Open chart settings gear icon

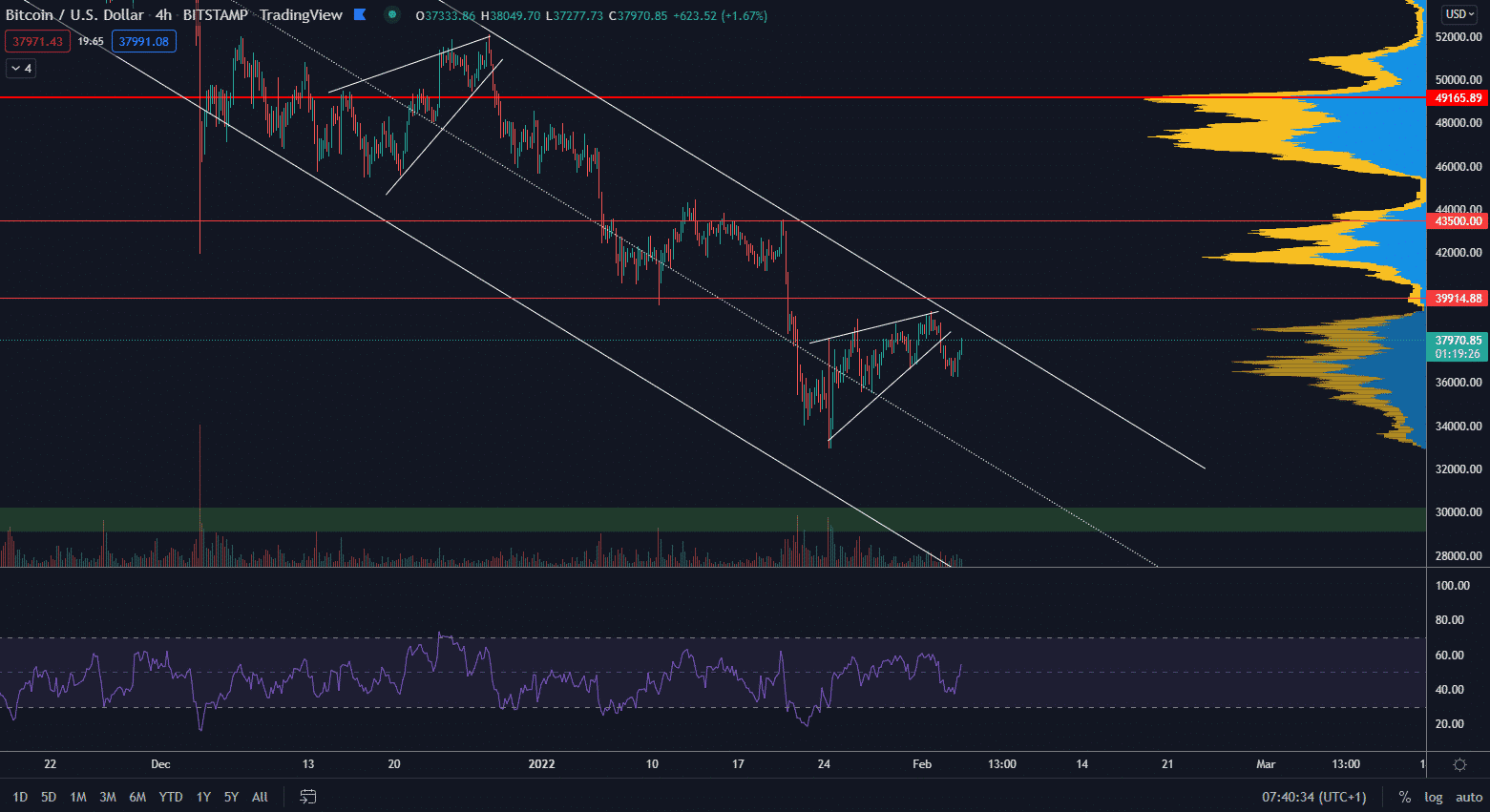coord(1459,764)
